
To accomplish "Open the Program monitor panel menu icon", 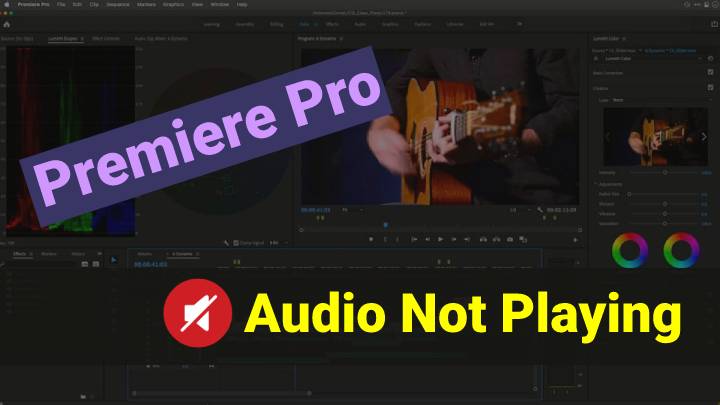I will [x=341, y=39].
